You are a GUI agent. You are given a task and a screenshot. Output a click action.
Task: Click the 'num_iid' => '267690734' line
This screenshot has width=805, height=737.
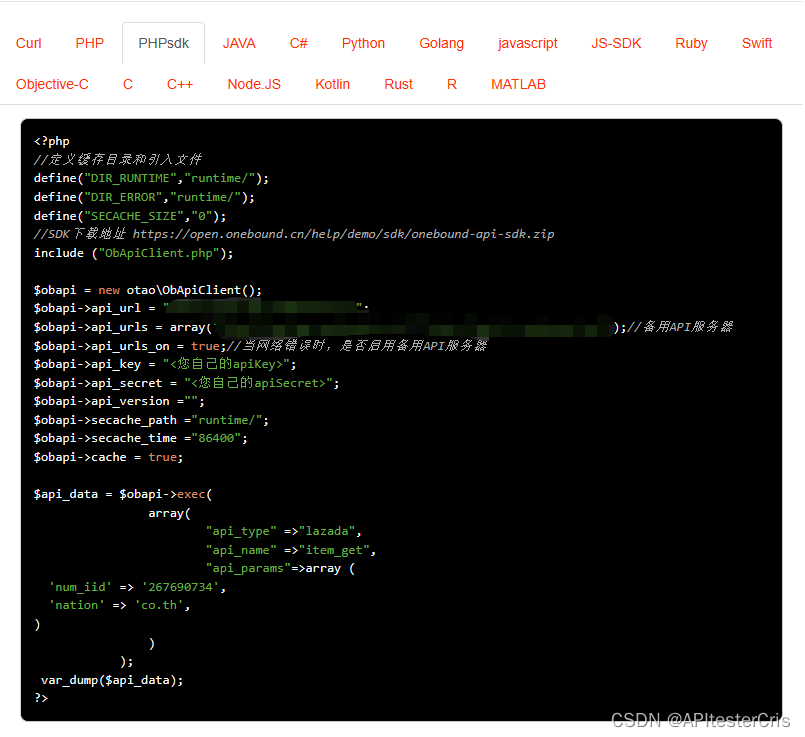pyautogui.click(x=137, y=587)
